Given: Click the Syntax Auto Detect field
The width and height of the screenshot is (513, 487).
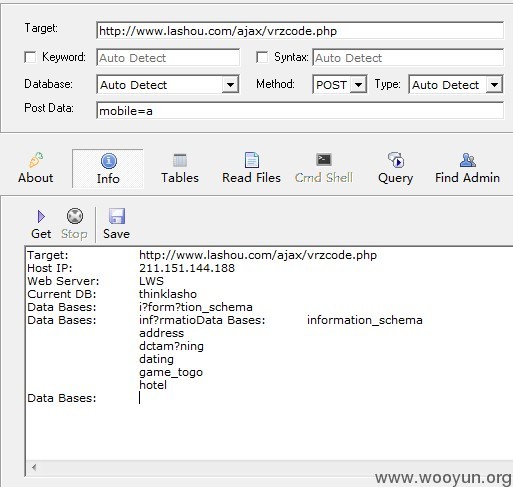Looking at the screenshot, I should 408,58.
